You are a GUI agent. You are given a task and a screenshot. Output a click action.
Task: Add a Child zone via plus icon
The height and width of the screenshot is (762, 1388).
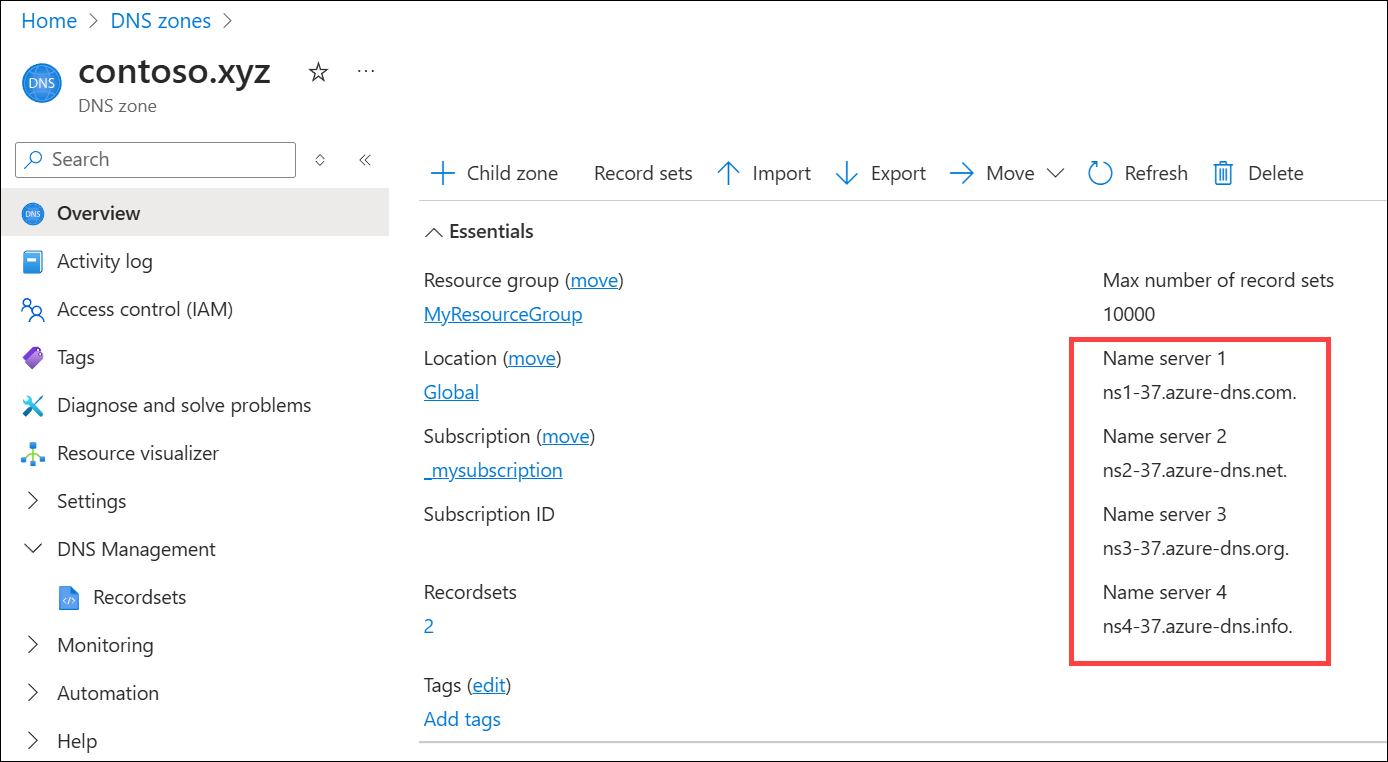pyautogui.click(x=442, y=173)
